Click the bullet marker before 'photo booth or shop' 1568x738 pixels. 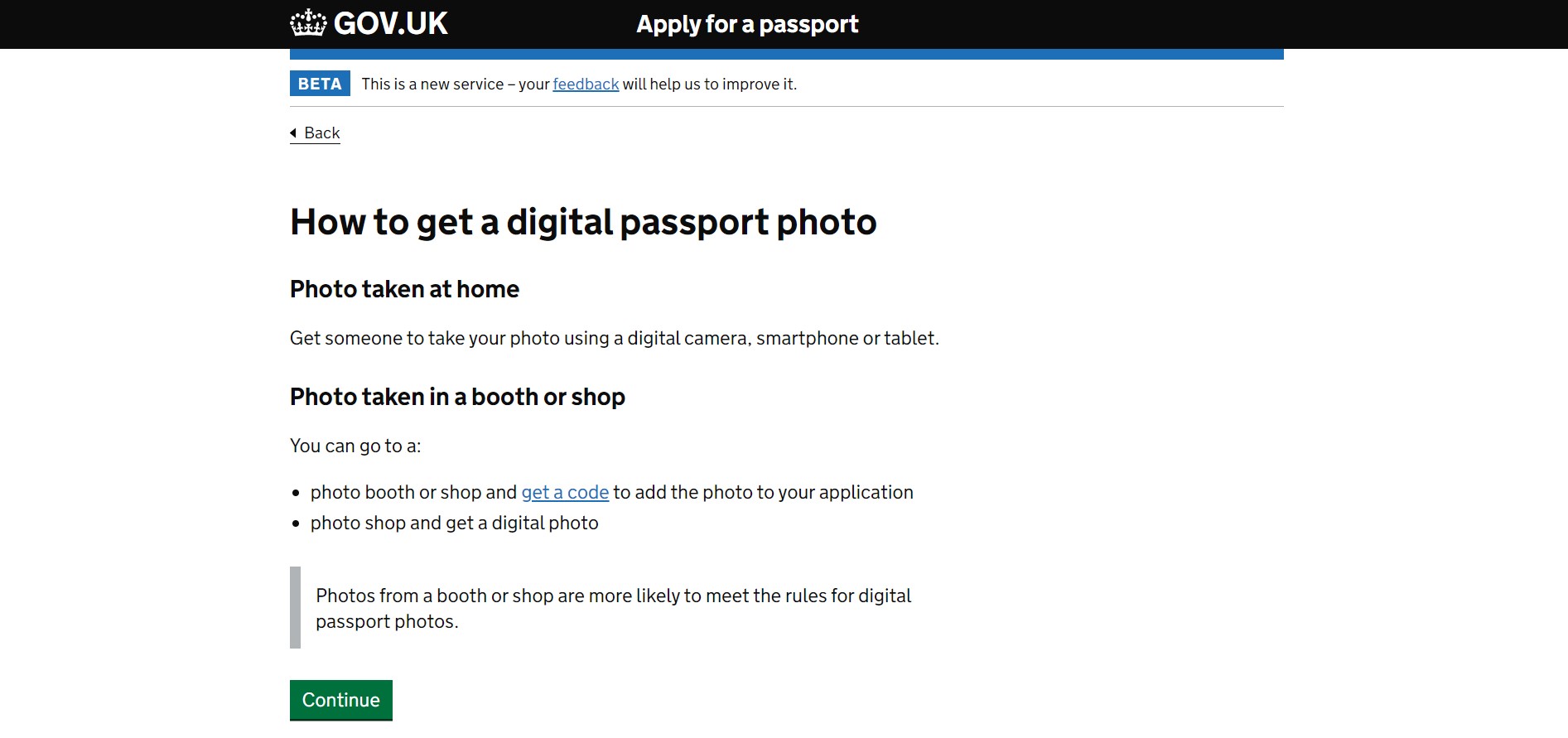[x=296, y=493]
